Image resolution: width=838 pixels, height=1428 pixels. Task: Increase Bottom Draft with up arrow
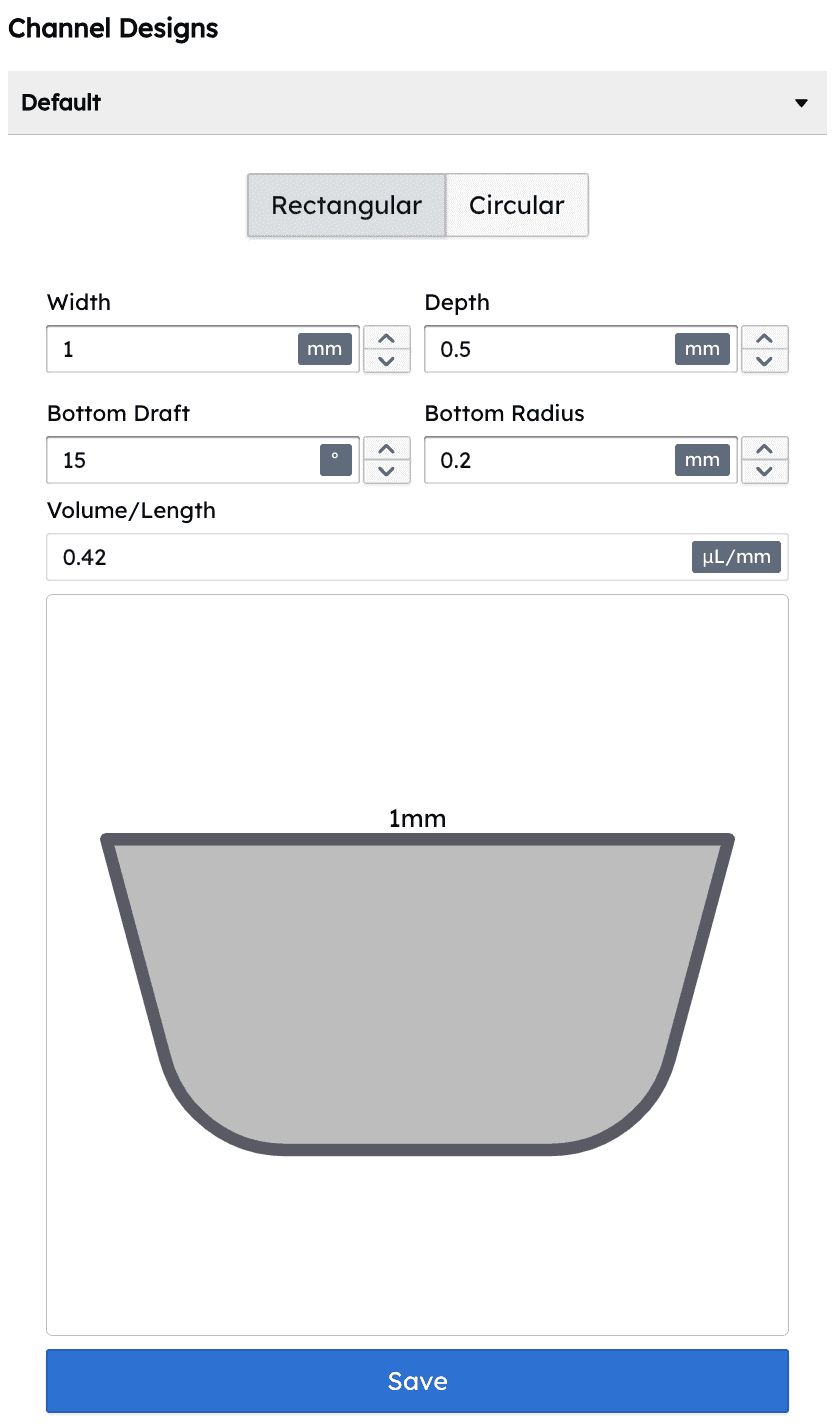[387, 449]
